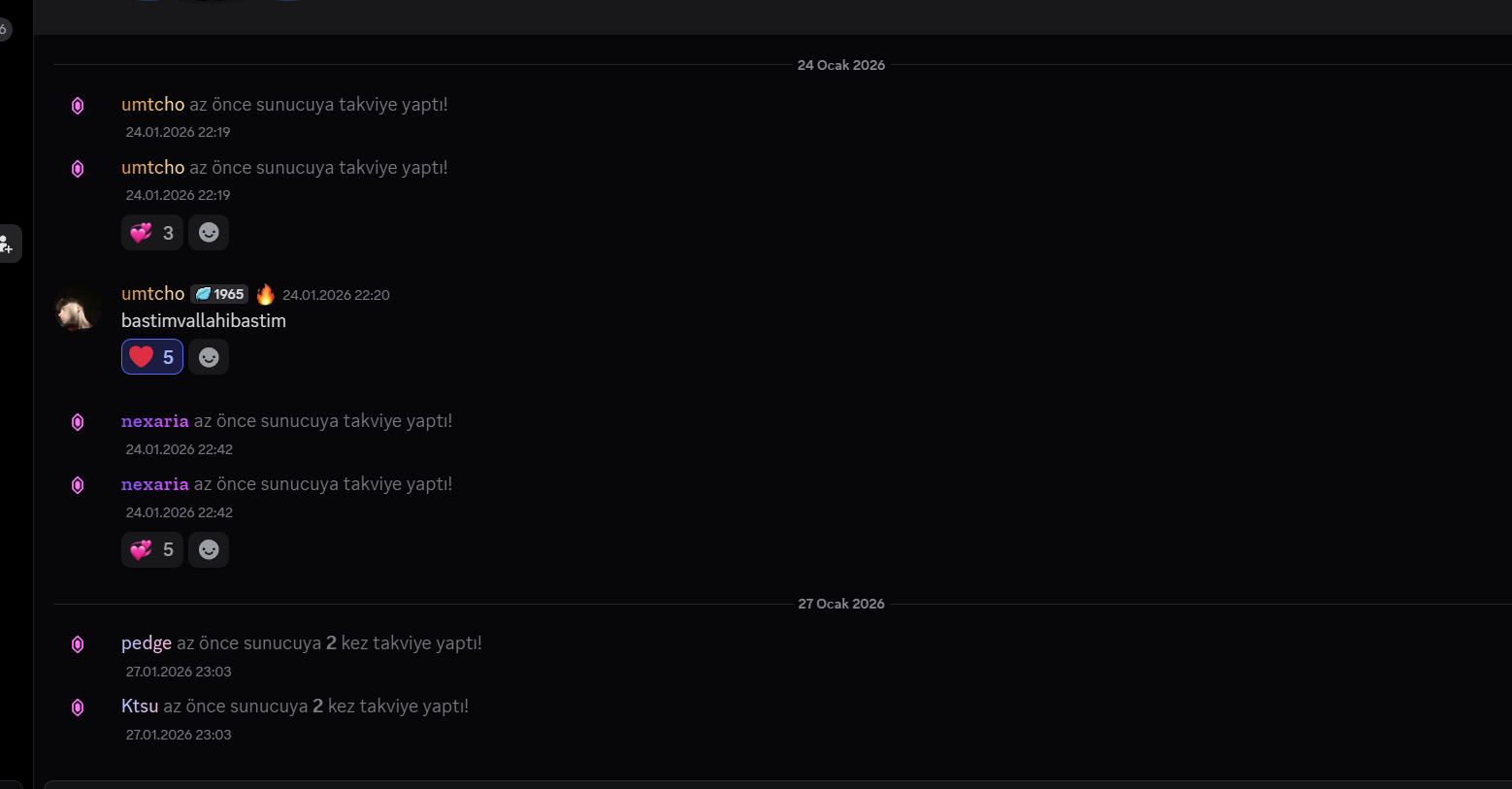The width and height of the screenshot is (1512, 789).
Task: Toggle sparkling hearts reaction with 5 under nexaria
Action: coord(152,550)
